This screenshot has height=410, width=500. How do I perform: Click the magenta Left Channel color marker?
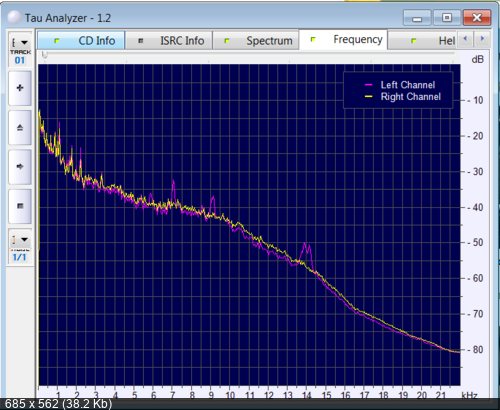(x=368, y=85)
